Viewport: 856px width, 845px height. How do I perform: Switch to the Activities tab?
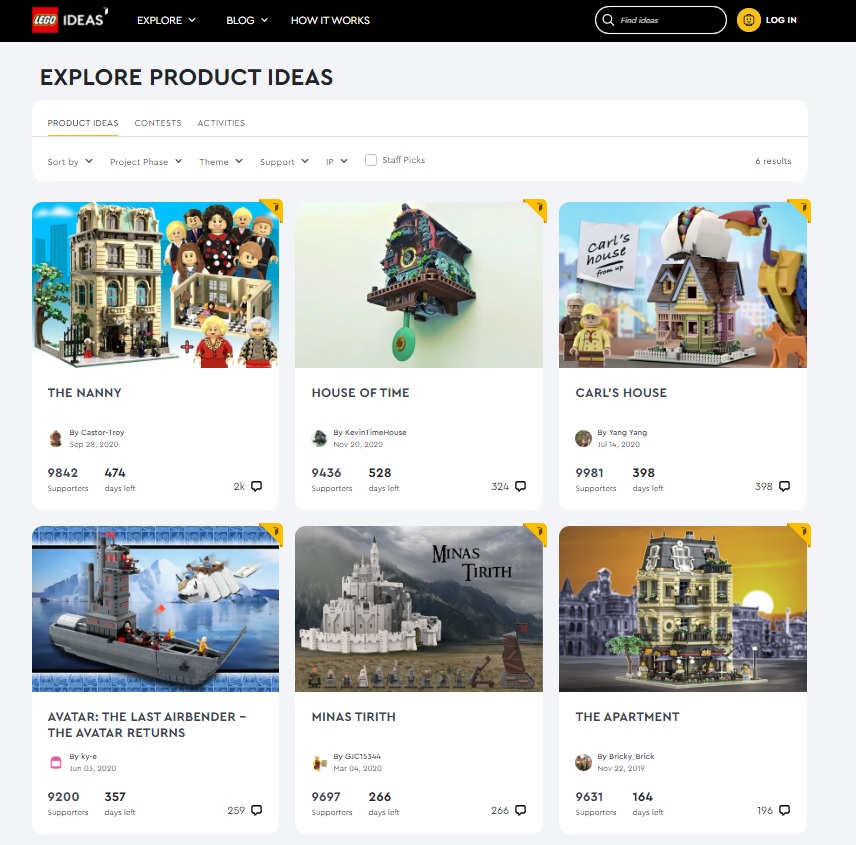point(221,123)
